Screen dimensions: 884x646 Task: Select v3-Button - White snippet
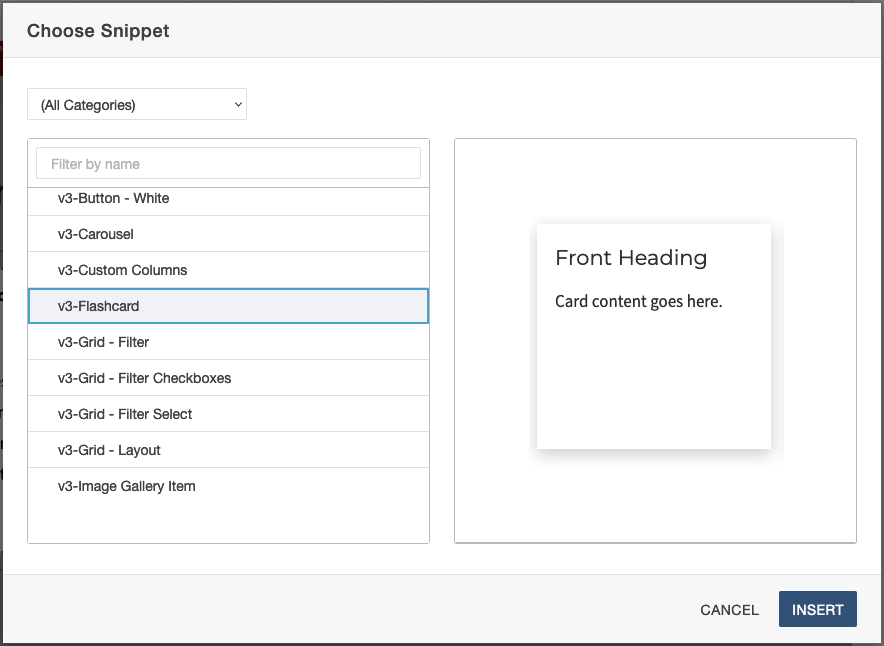pos(228,199)
